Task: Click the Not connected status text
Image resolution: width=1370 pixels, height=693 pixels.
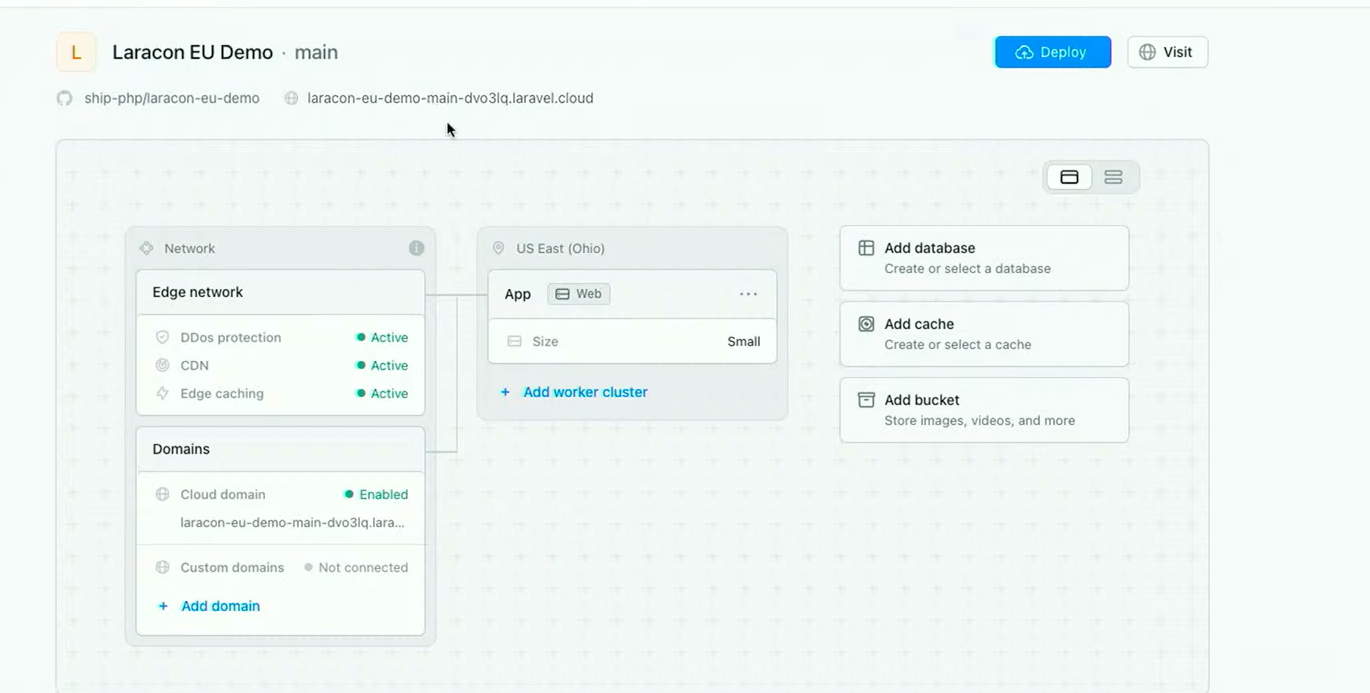Action: 363,567
